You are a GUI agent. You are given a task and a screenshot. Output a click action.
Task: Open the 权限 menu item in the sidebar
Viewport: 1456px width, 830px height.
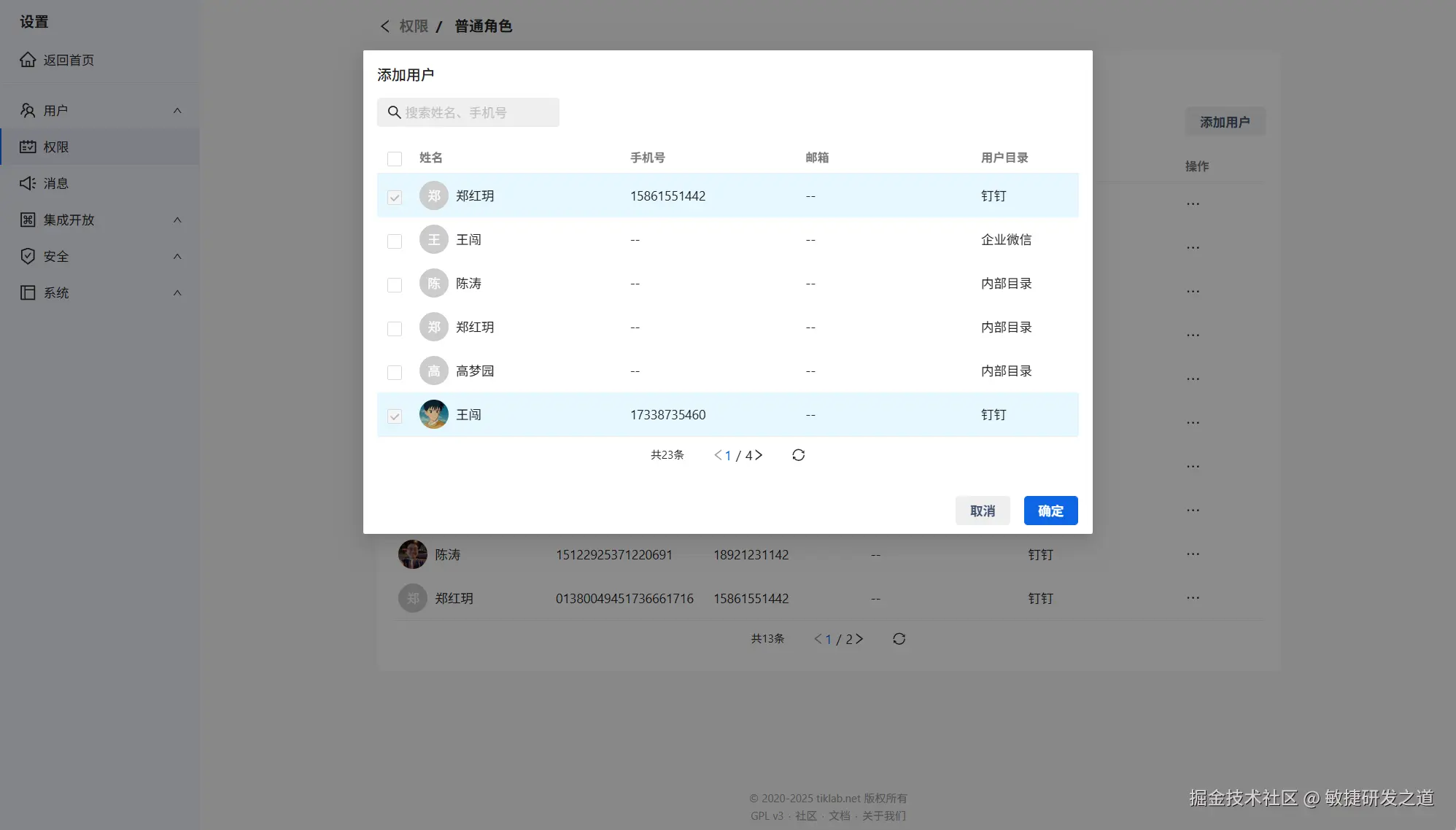tap(56, 147)
